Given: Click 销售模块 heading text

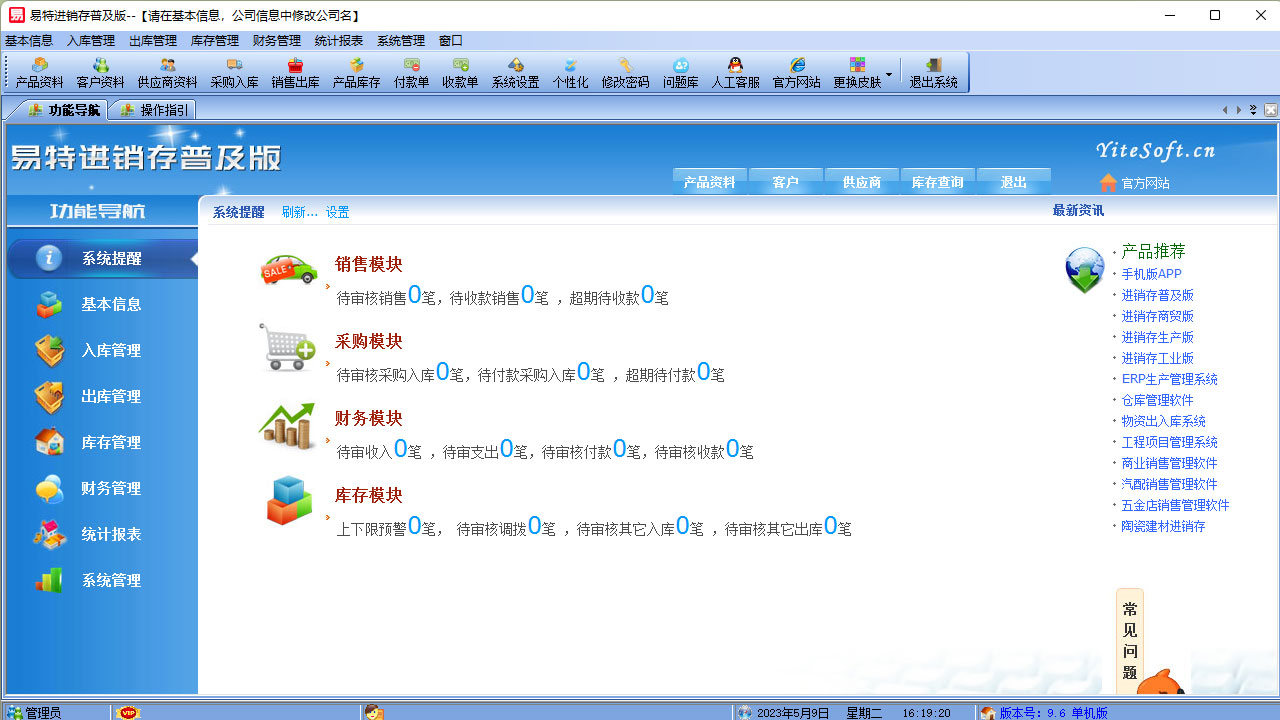Looking at the screenshot, I should click(368, 264).
